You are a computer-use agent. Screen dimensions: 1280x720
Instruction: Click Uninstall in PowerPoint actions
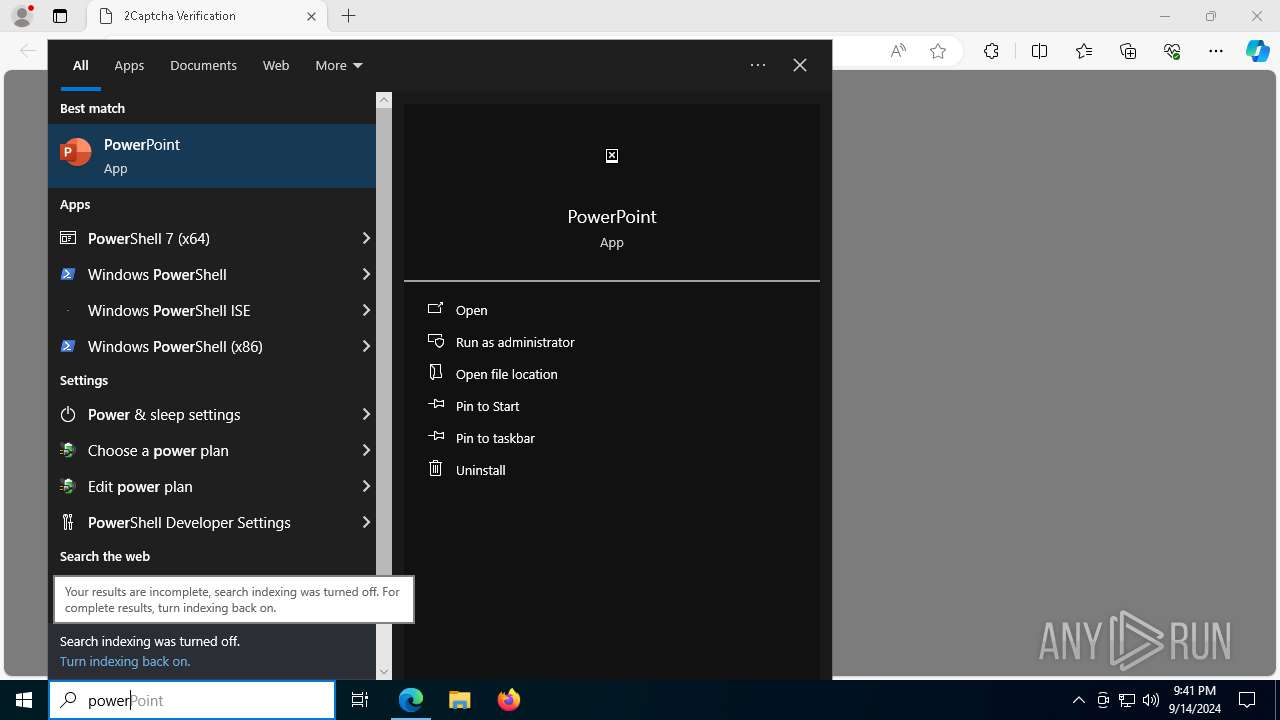(480, 470)
